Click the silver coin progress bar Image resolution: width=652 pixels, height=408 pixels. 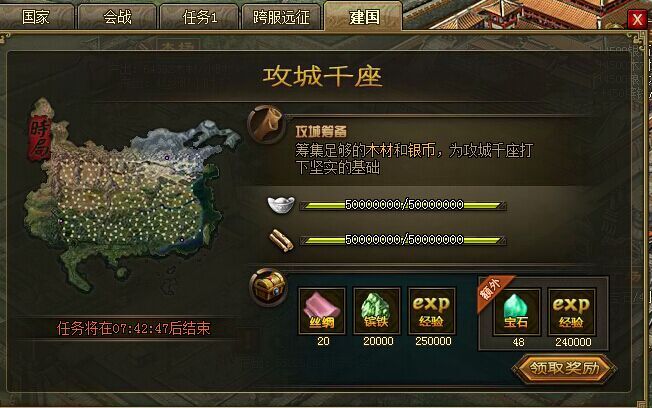pyautogui.click(x=403, y=205)
